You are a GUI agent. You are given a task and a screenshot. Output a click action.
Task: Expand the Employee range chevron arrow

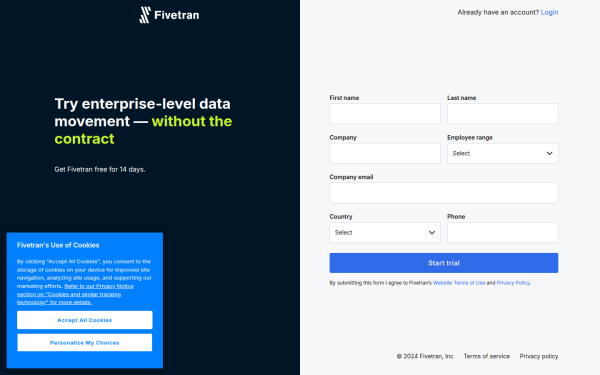tap(549, 153)
